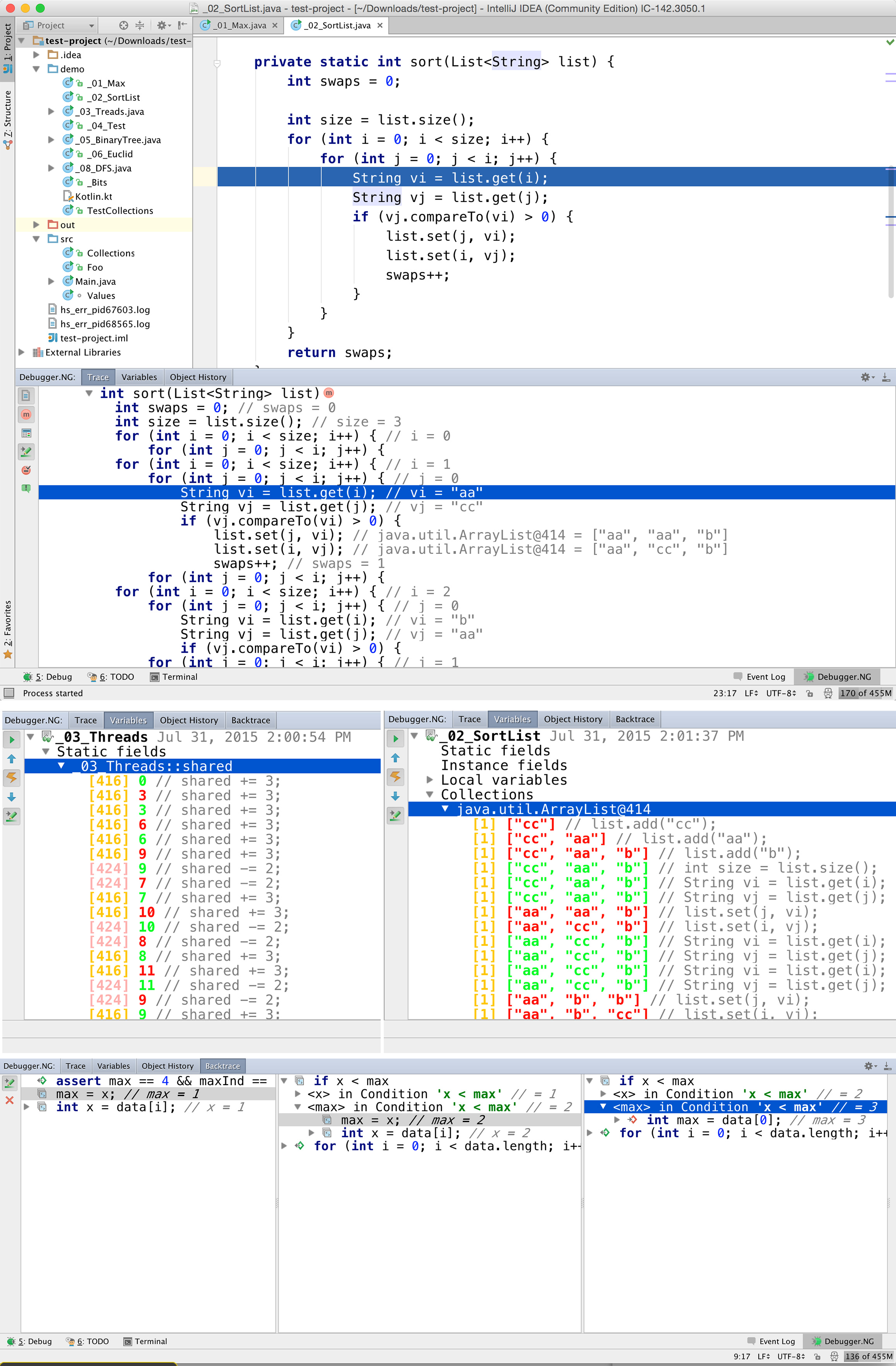Click the pencil icon in the bottom Backtrace panel
The image size is (896, 1366).
pyautogui.click(x=10, y=1084)
